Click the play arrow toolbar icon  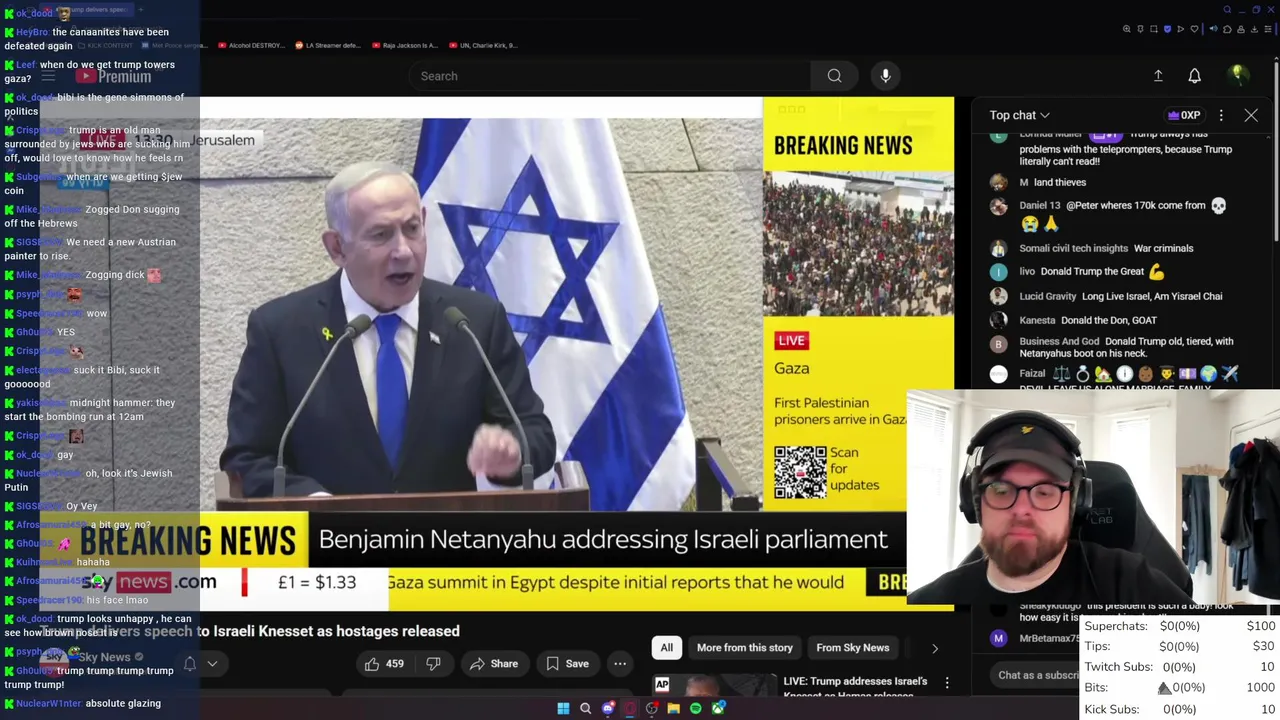click(1180, 29)
